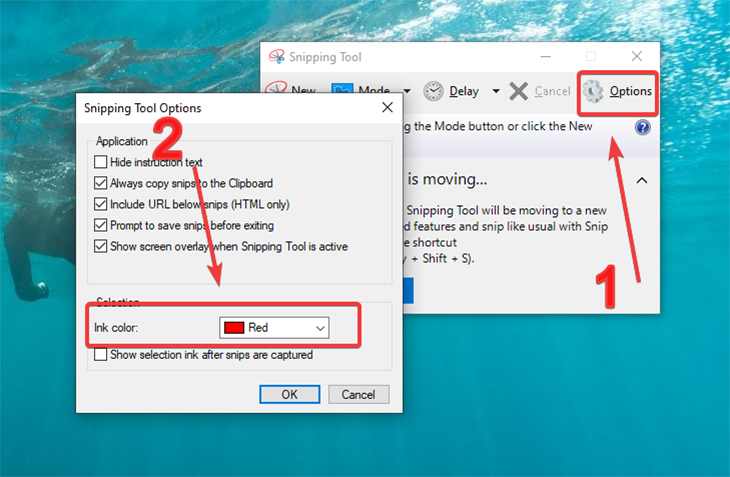This screenshot has height=477, width=730.
Task: Click the red ink color swatch
Action: coord(234,328)
